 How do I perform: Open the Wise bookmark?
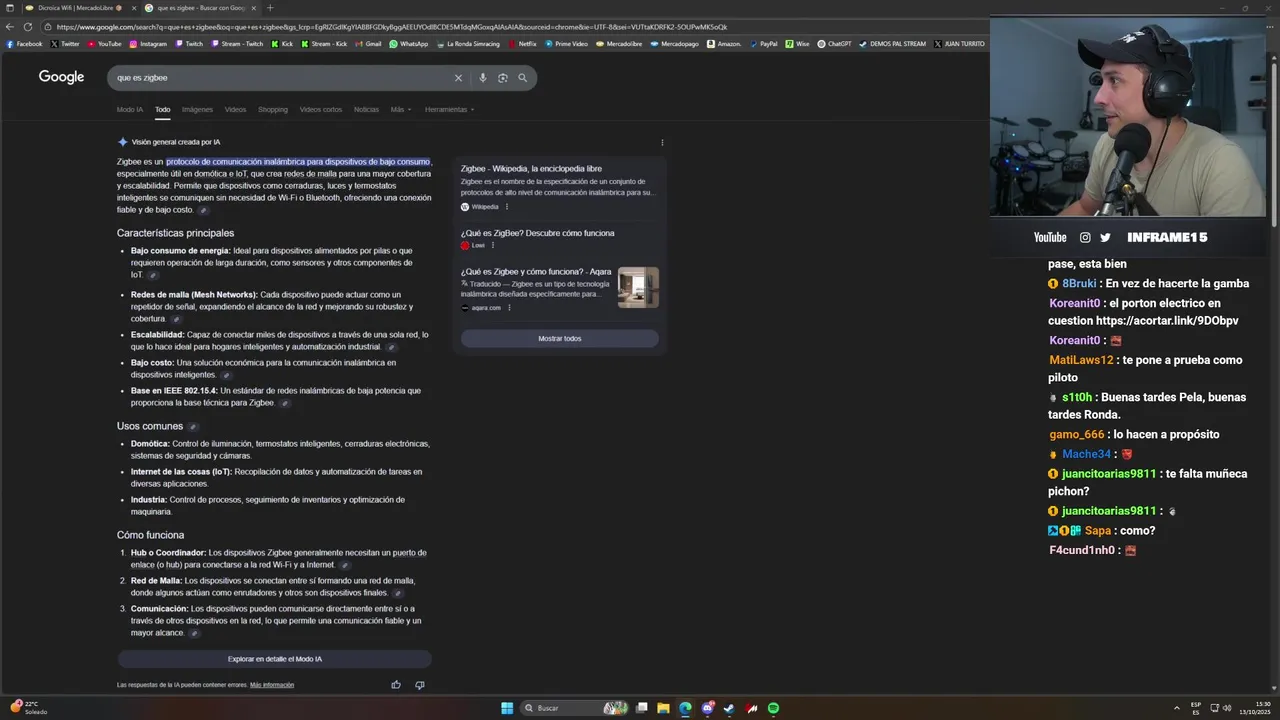[798, 44]
